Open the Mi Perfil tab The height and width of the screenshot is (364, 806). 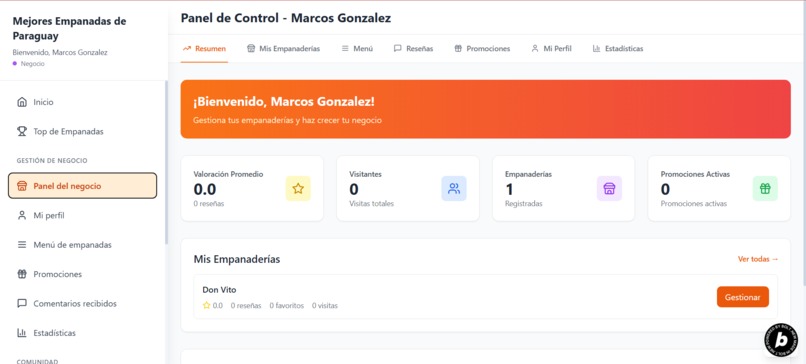(551, 49)
